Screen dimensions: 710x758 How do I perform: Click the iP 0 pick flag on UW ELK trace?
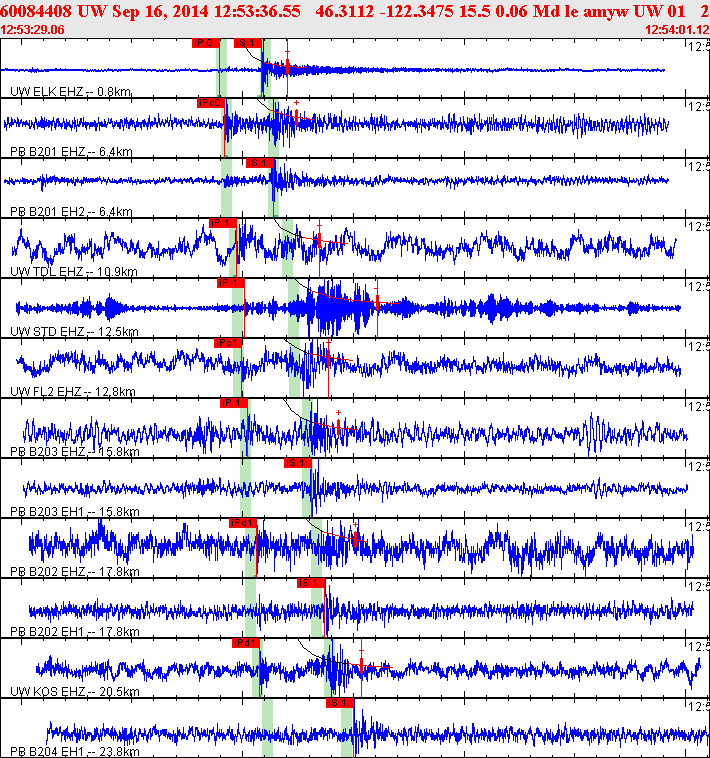pyautogui.click(x=205, y=43)
